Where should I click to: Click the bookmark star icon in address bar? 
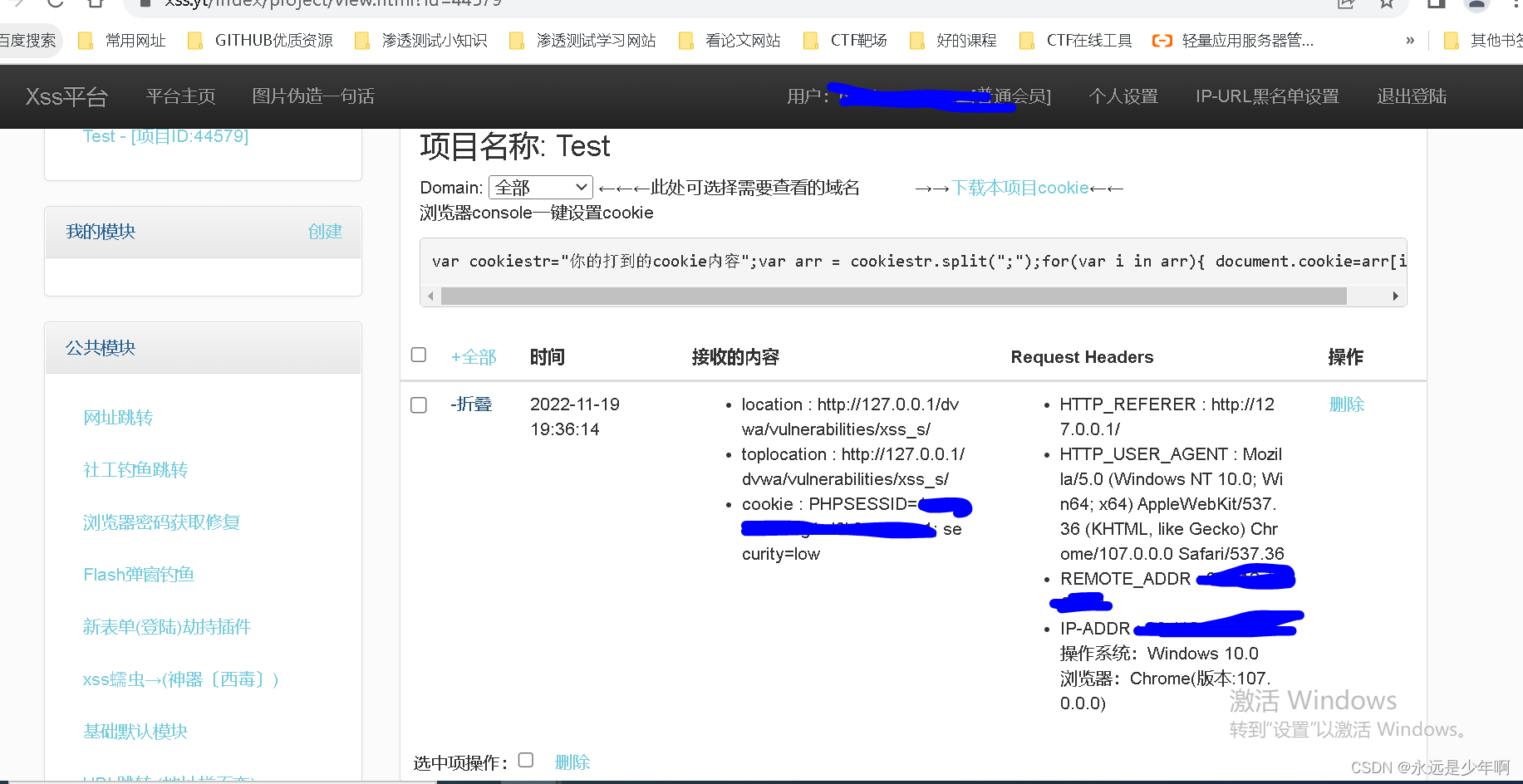(x=1387, y=3)
